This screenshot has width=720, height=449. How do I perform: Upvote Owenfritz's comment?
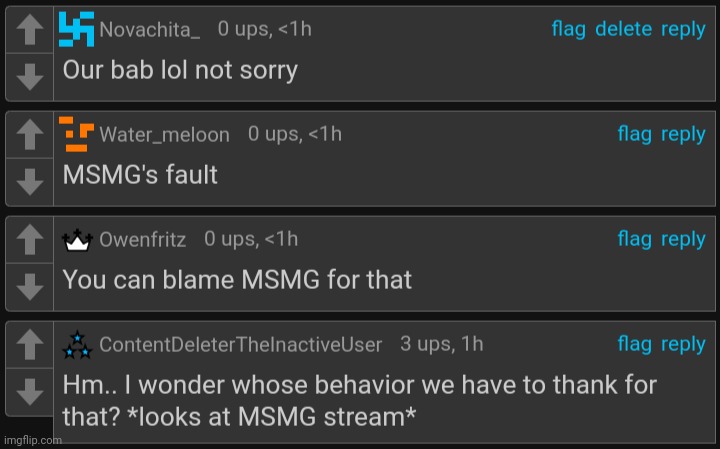click(30, 240)
